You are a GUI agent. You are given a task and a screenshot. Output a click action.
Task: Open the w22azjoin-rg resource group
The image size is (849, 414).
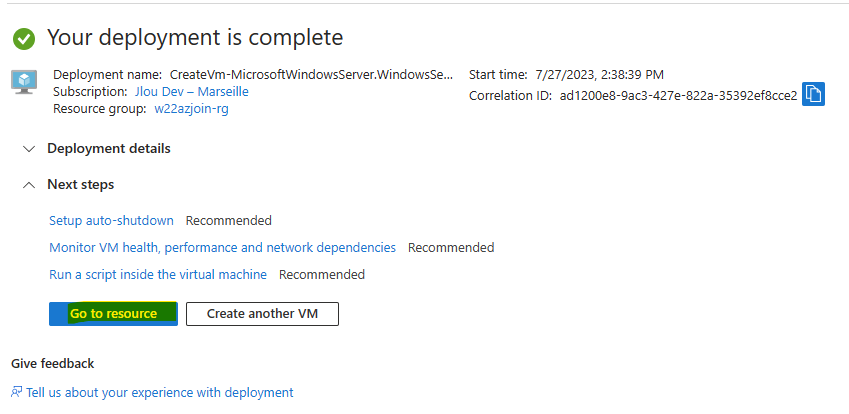tap(192, 109)
